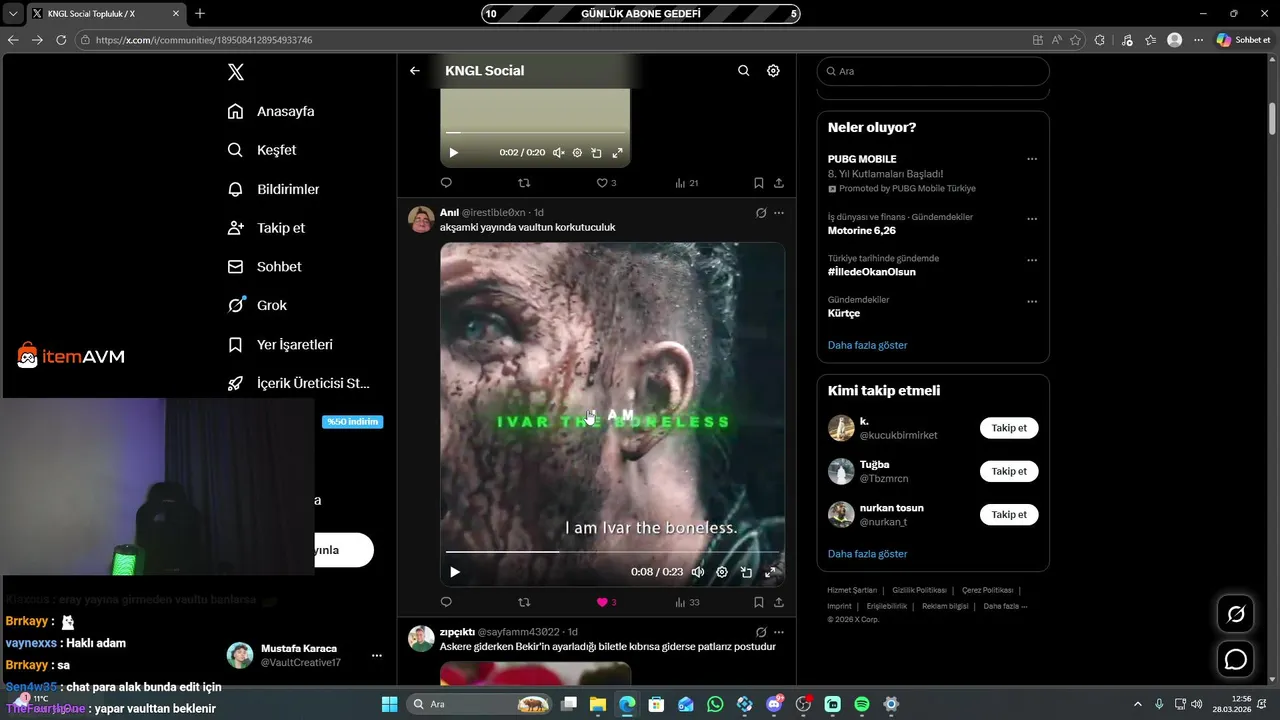Open the X logo home link

pos(236,72)
